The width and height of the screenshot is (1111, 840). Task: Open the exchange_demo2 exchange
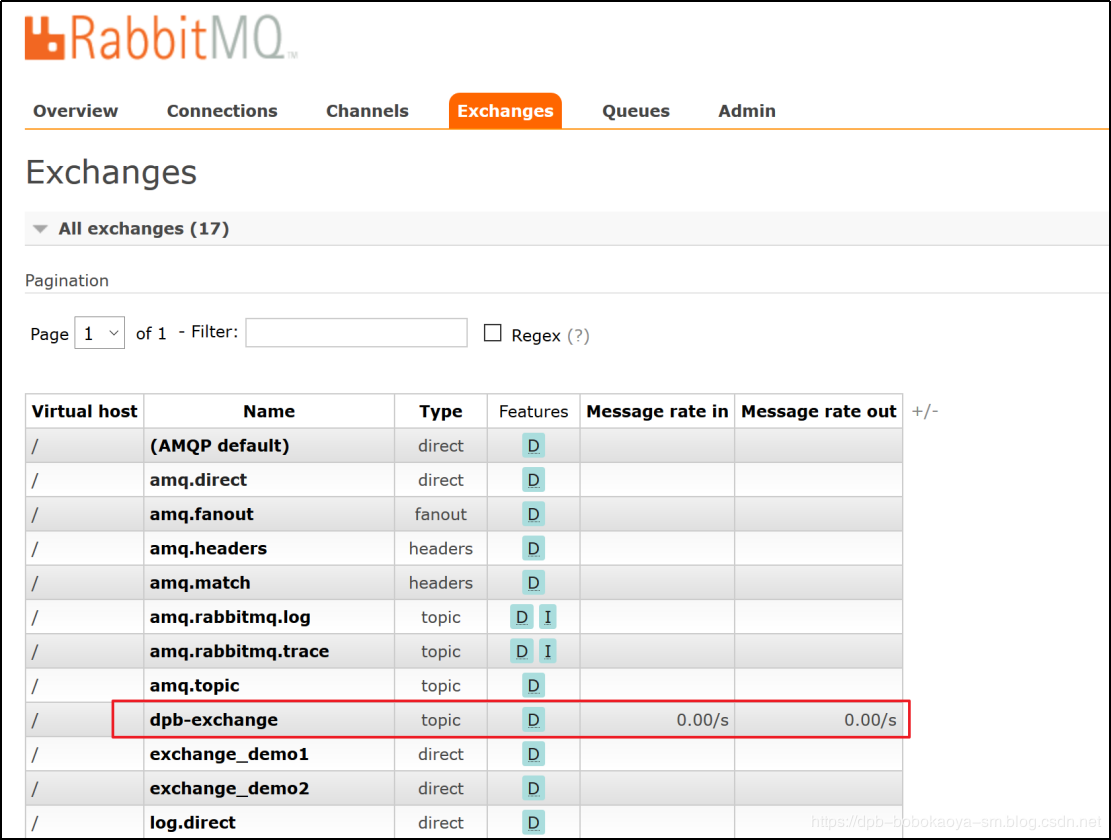pyautogui.click(x=229, y=788)
